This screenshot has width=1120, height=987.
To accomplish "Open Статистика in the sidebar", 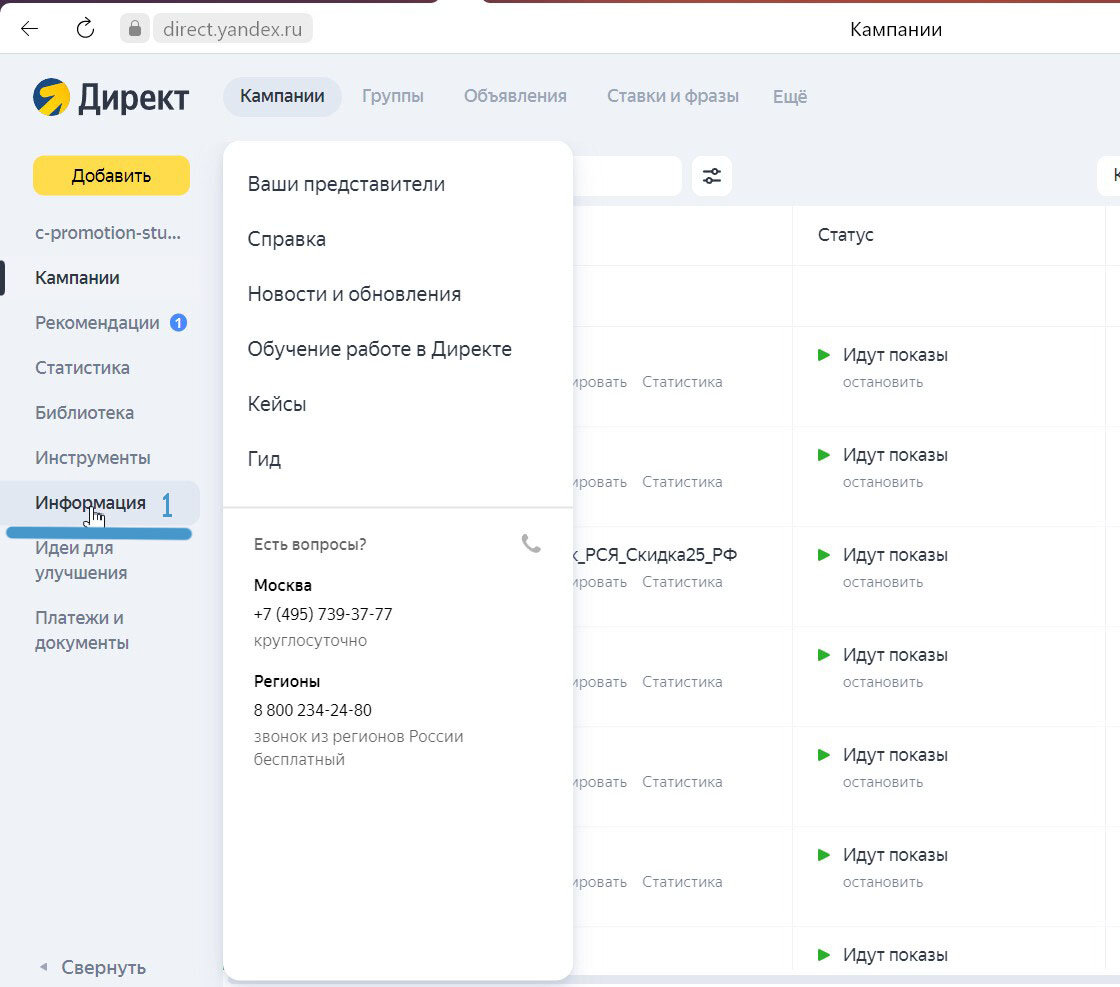I will [82, 368].
